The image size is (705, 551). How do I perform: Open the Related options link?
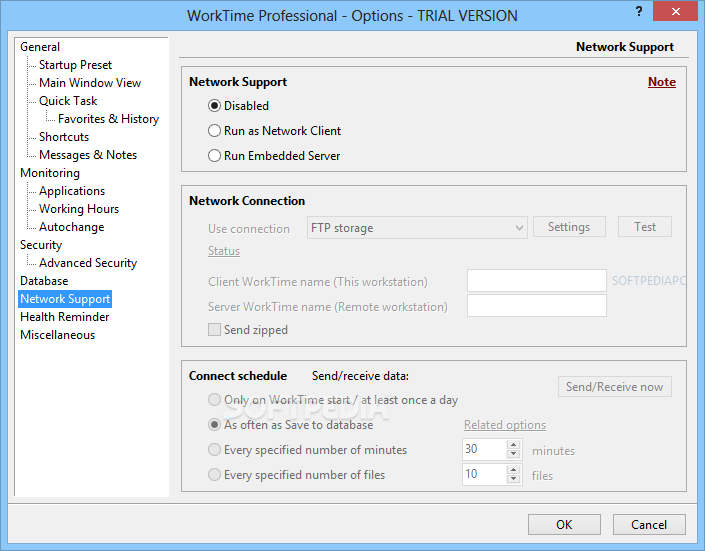(x=505, y=425)
